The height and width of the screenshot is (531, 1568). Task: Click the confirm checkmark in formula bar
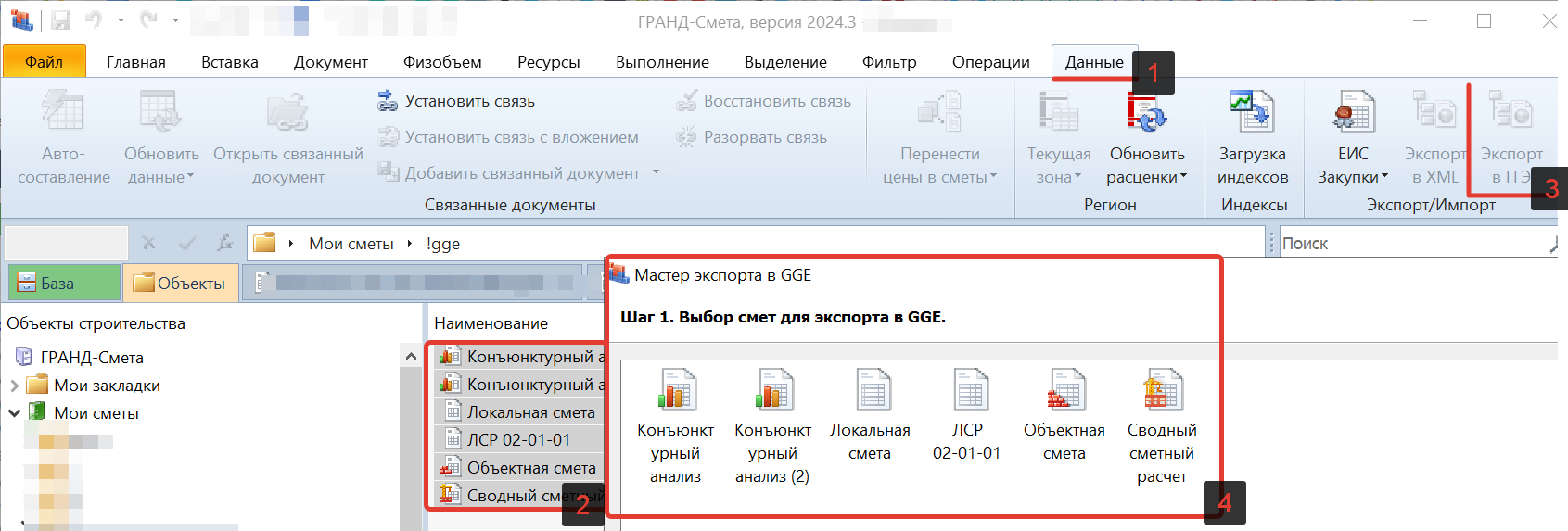187,243
